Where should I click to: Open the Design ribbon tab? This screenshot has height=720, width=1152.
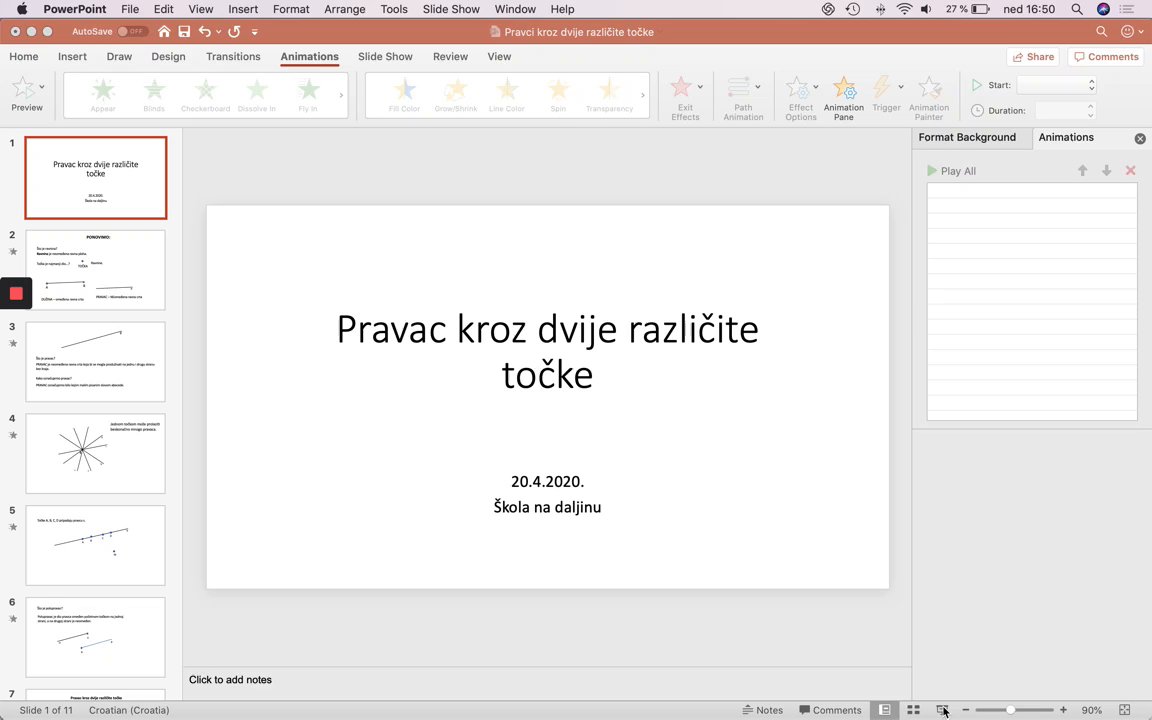pos(168,57)
